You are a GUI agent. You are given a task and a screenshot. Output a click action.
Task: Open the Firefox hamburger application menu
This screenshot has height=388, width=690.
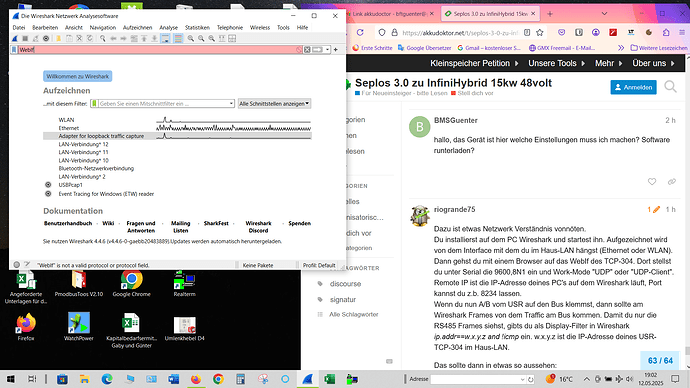[x=682, y=33]
